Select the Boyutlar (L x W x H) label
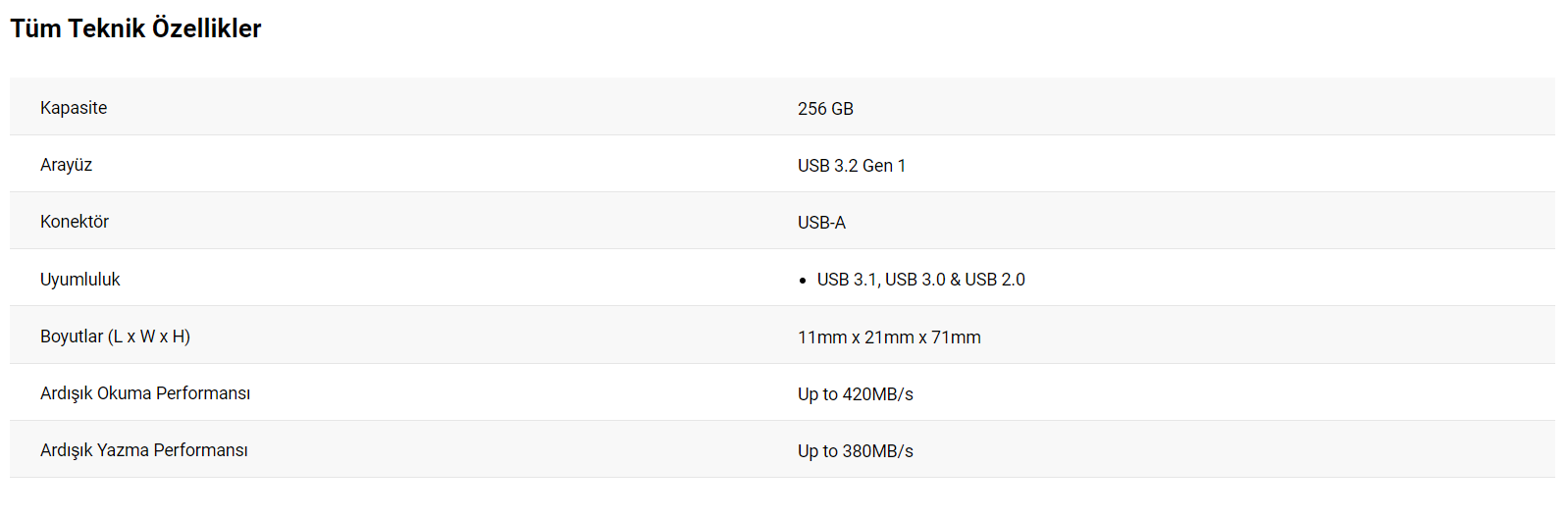This screenshot has height=518, width=1568. coord(115,337)
